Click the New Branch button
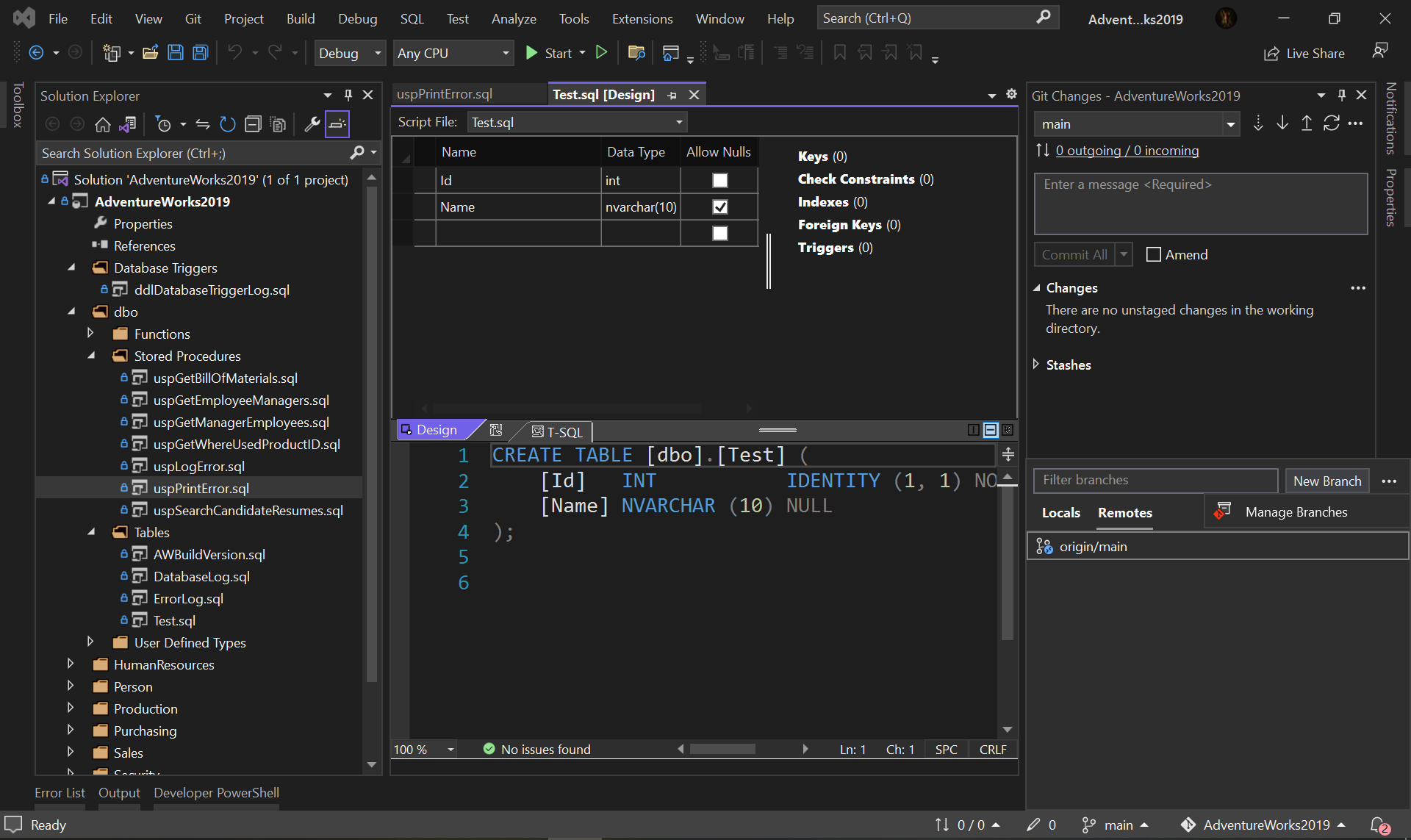This screenshot has width=1411, height=840. [x=1326, y=481]
